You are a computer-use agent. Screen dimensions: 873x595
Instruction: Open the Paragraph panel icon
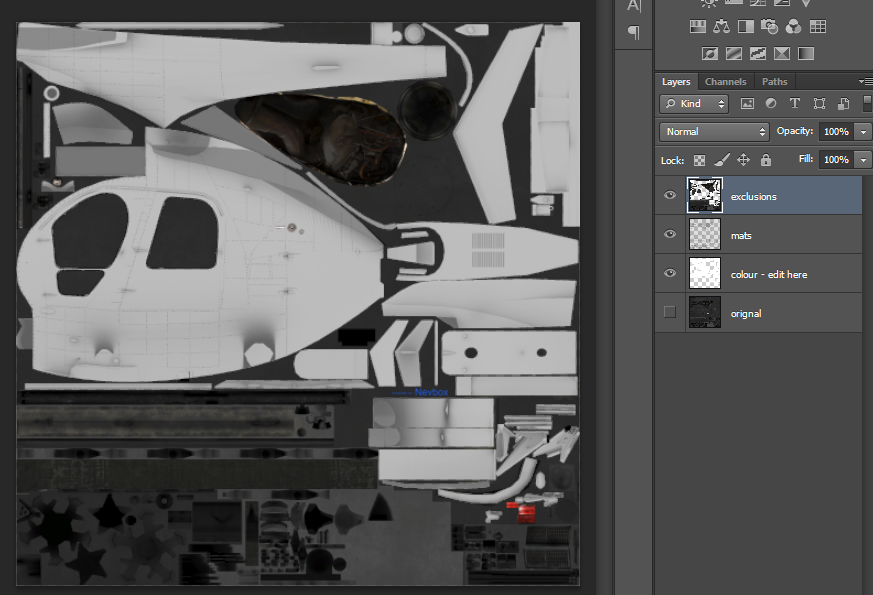(633, 32)
